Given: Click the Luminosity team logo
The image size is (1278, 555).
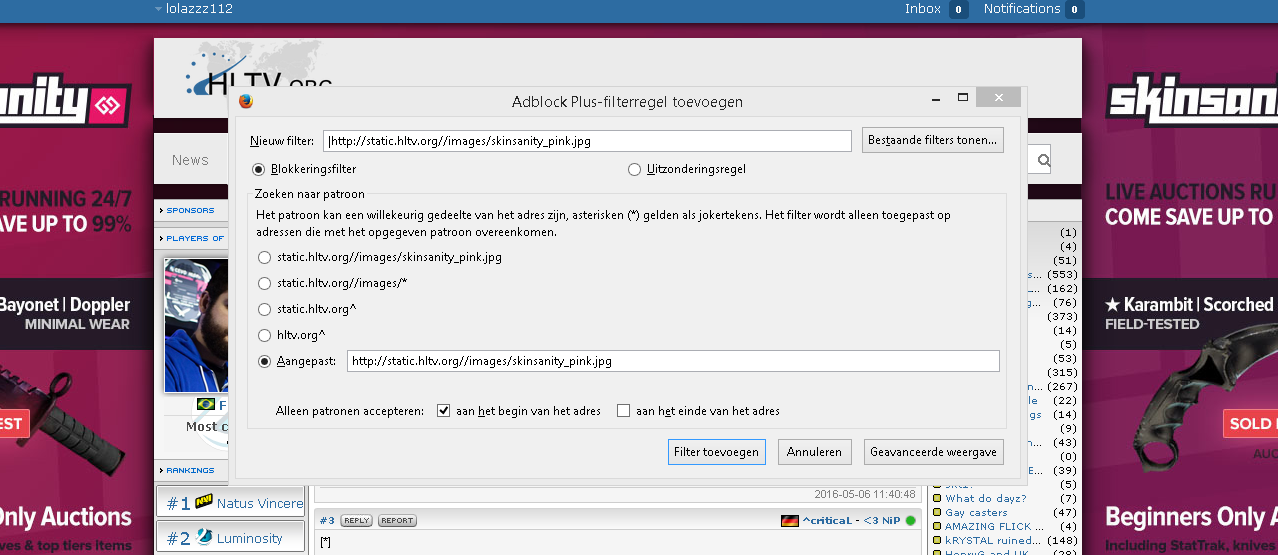Looking at the screenshot, I should 205,537.
